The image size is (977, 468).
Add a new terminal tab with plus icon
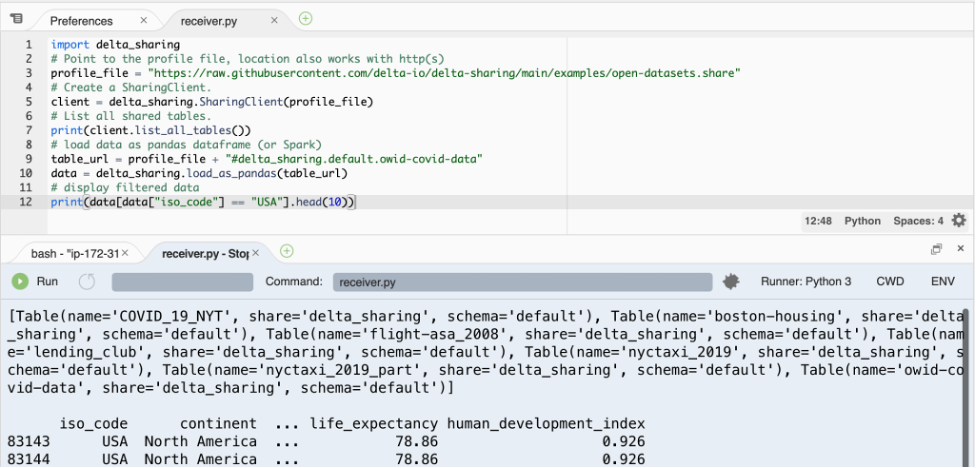tap(287, 251)
